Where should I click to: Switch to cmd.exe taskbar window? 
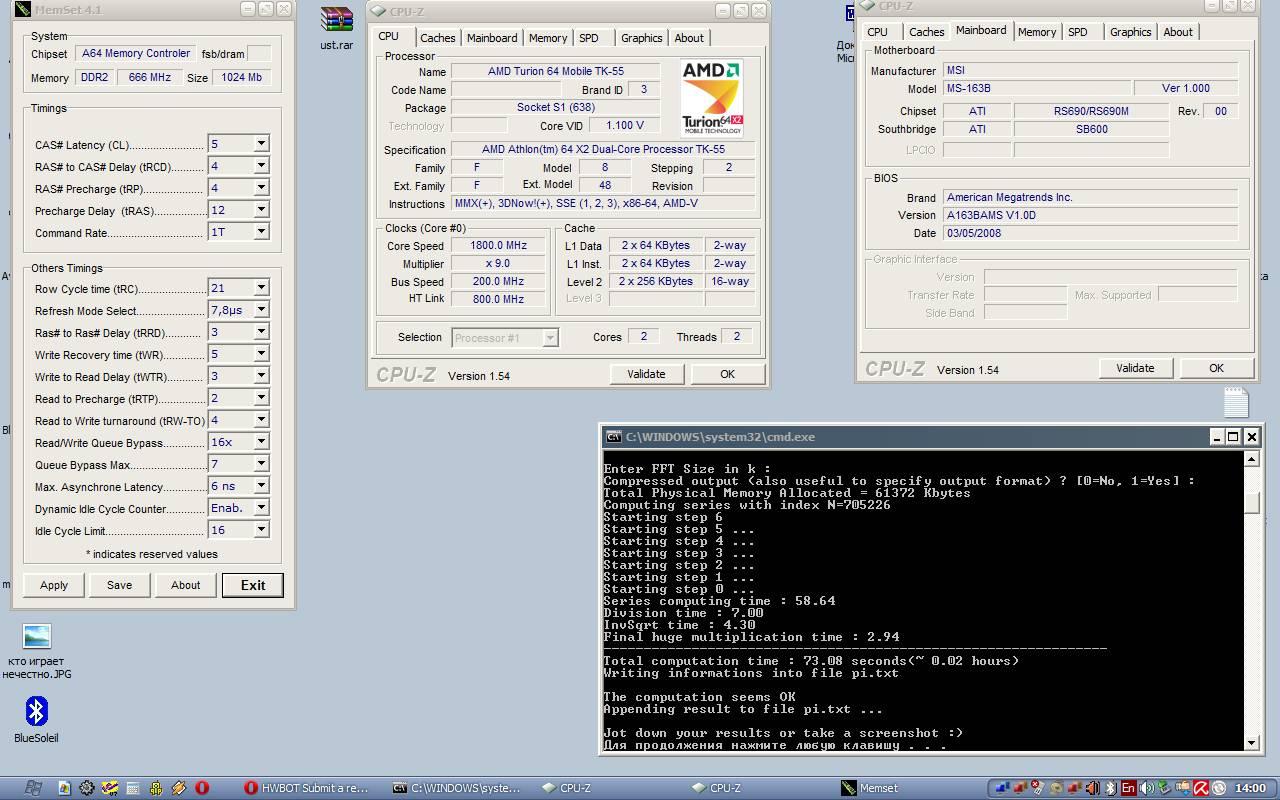(x=457, y=788)
